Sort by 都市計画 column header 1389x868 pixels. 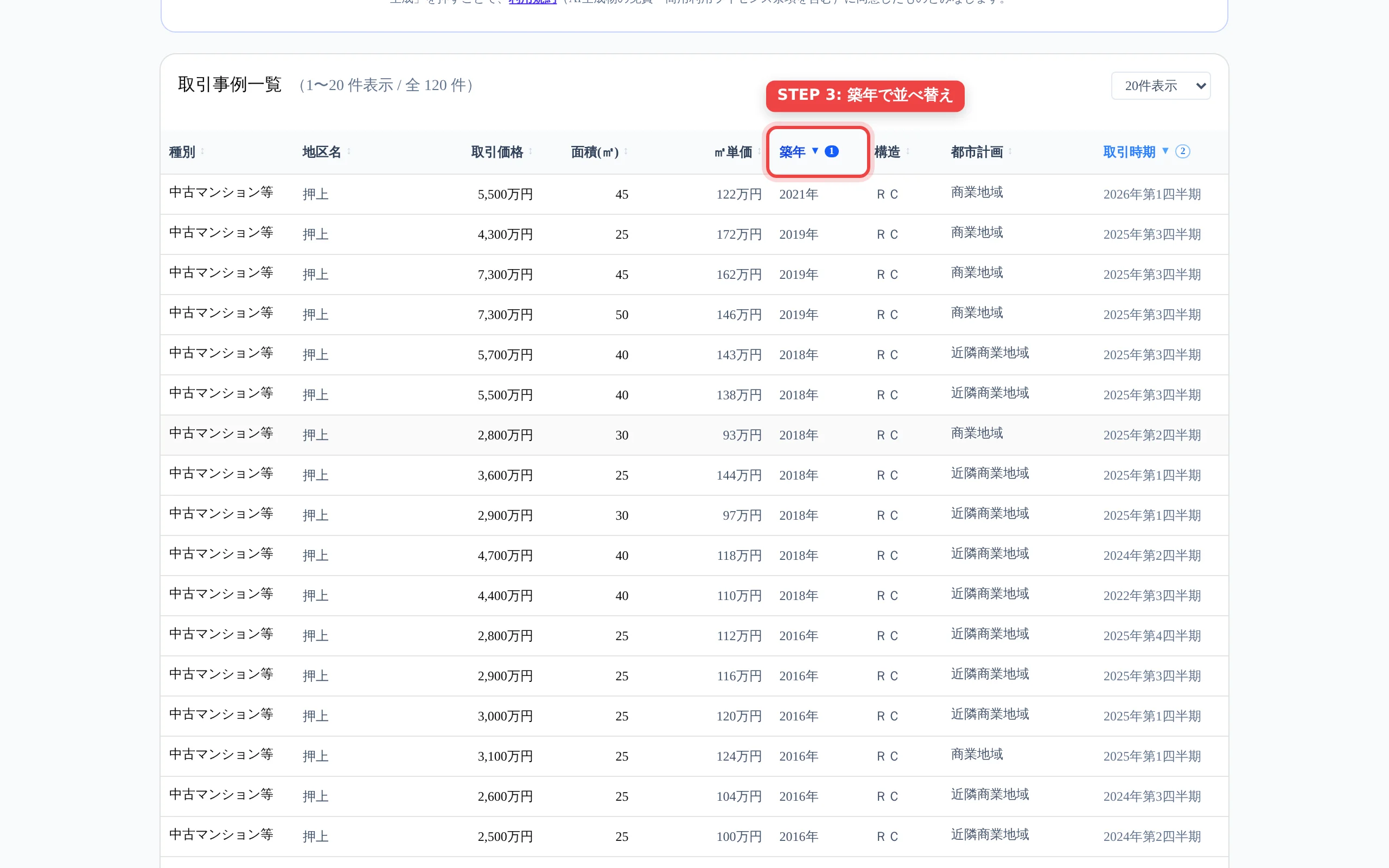pyautogui.click(x=981, y=152)
